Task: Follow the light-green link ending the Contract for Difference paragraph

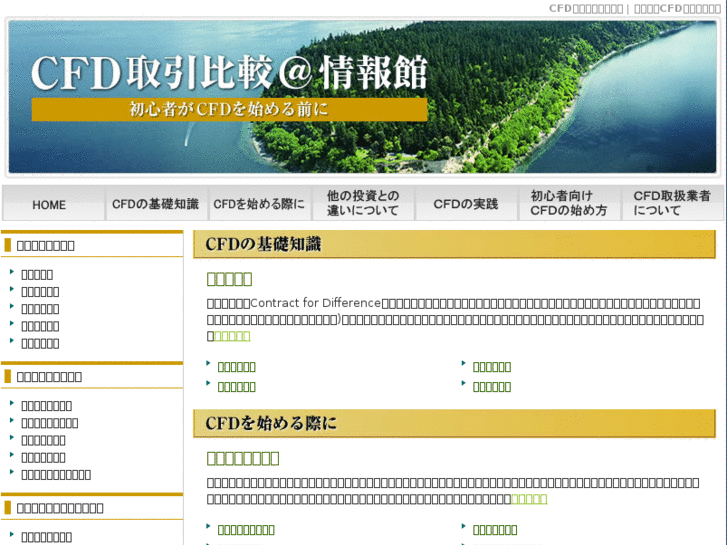Action: point(232,336)
